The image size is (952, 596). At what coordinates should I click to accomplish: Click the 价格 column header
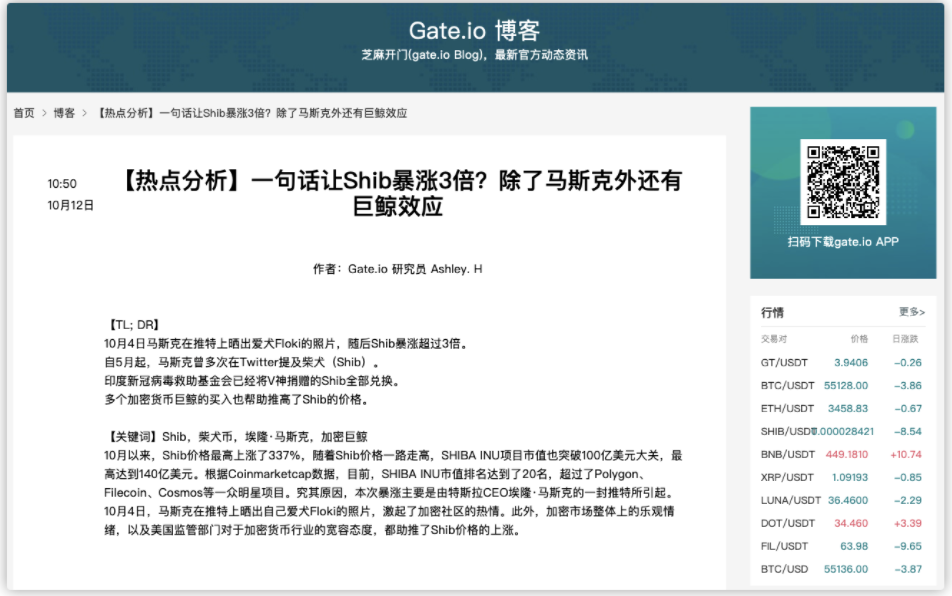coord(859,339)
